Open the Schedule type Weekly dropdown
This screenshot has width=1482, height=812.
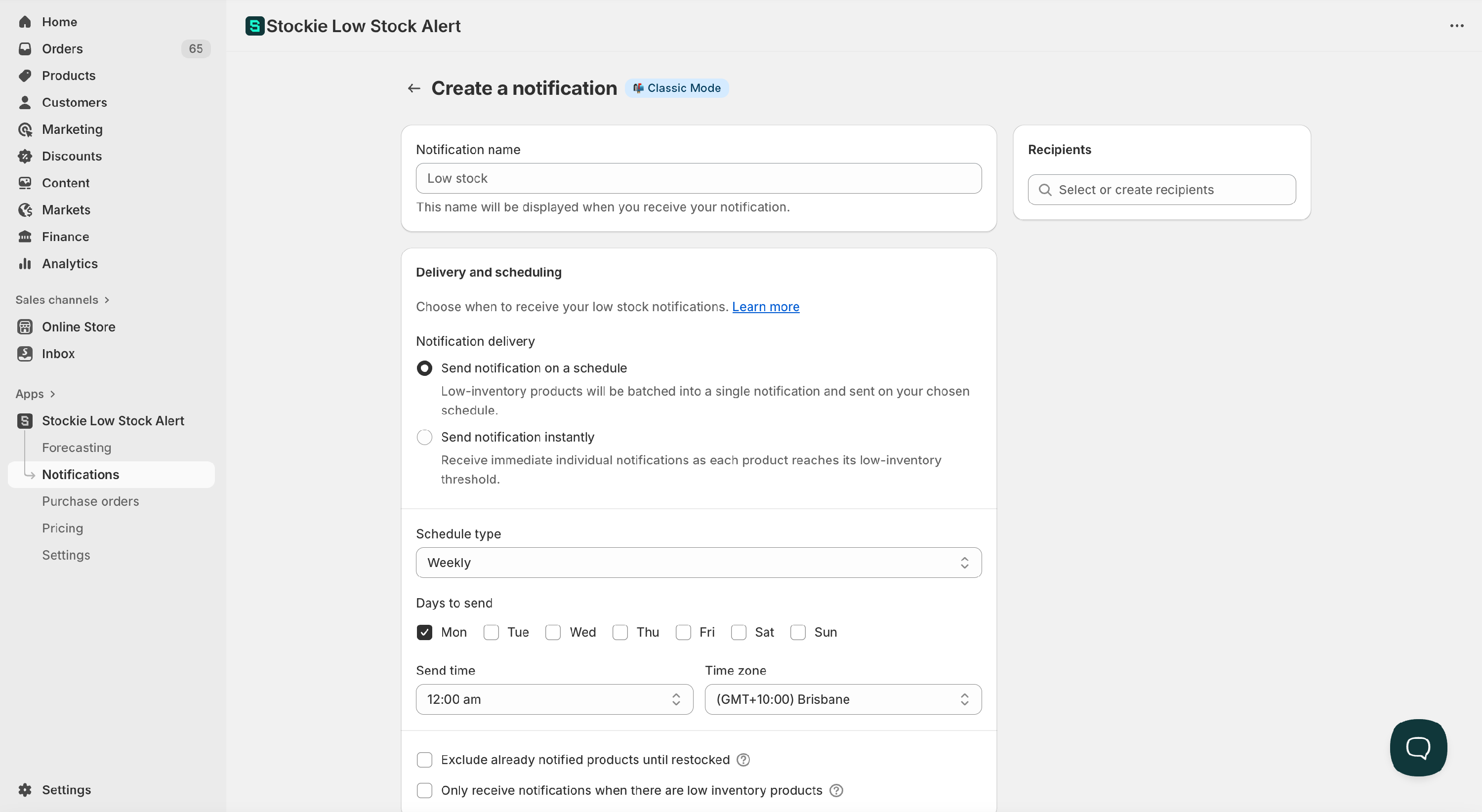699,563
